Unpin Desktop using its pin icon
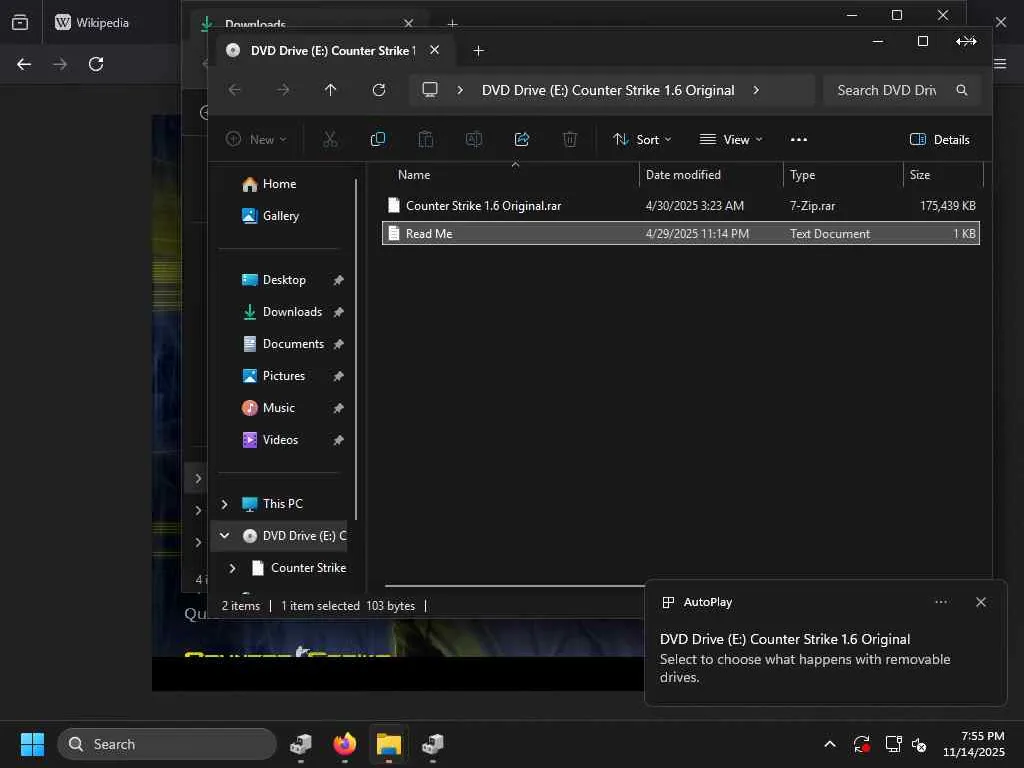This screenshot has width=1024, height=768. point(338,280)
